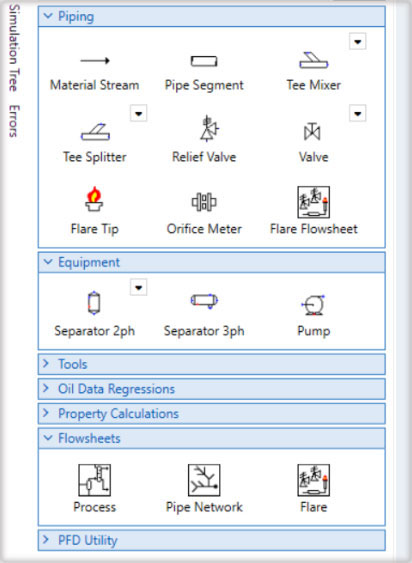The image size is (412, 563).
Task: Click the Relief Valve label
Action: pos(204,157)
